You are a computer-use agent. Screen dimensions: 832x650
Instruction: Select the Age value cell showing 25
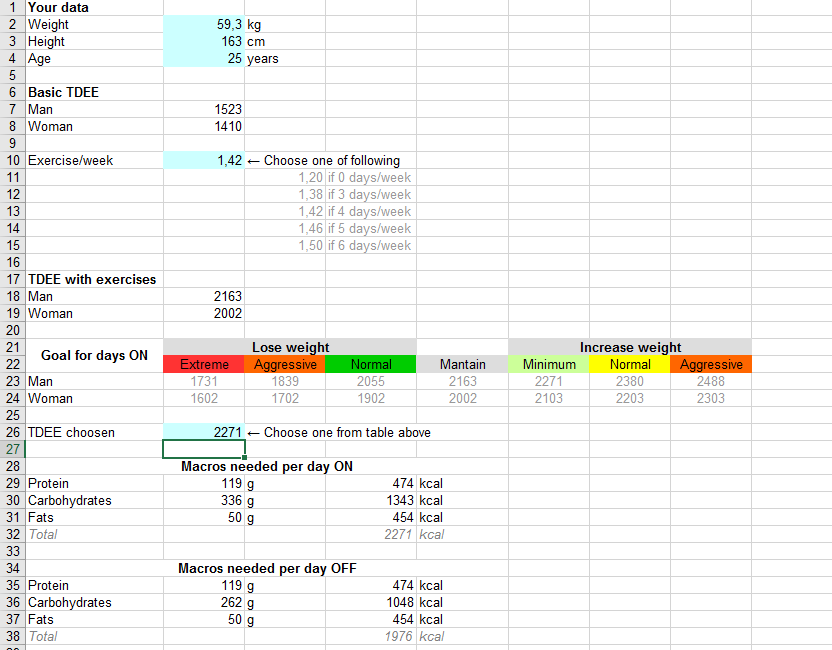pos(204,58)
